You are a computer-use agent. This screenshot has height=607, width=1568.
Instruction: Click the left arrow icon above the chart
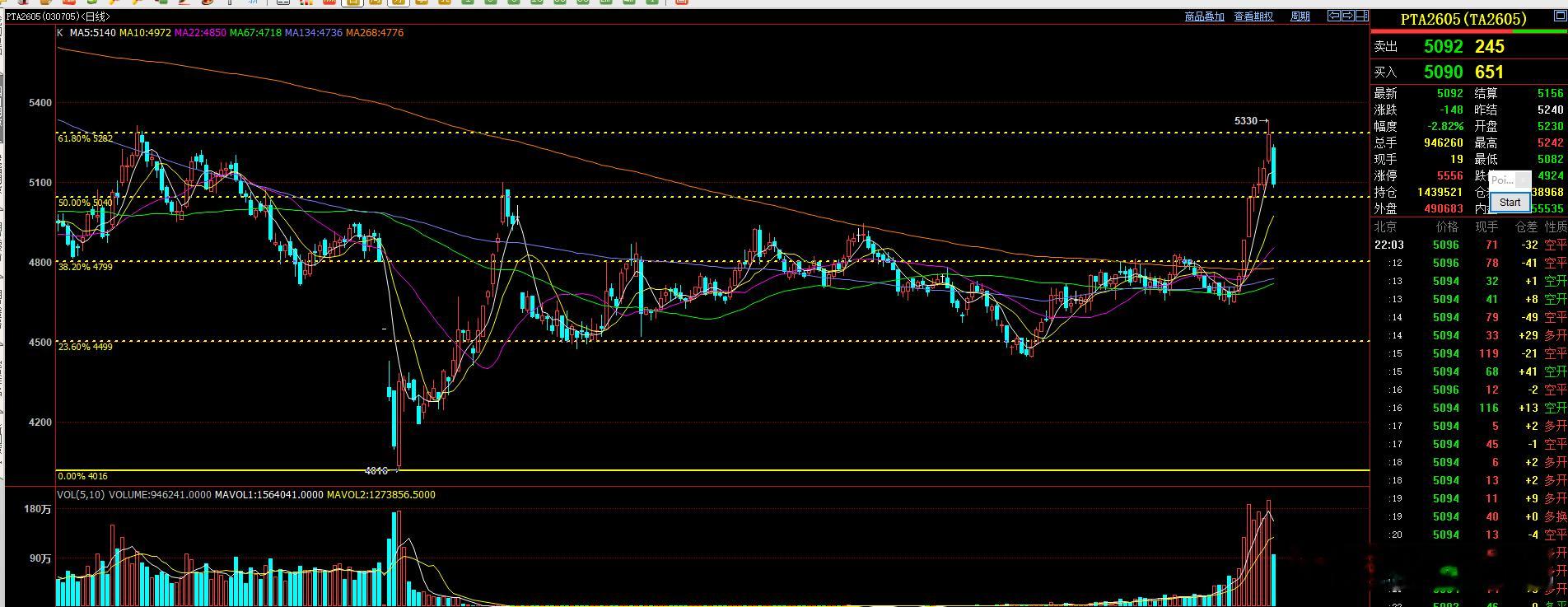1334,16
